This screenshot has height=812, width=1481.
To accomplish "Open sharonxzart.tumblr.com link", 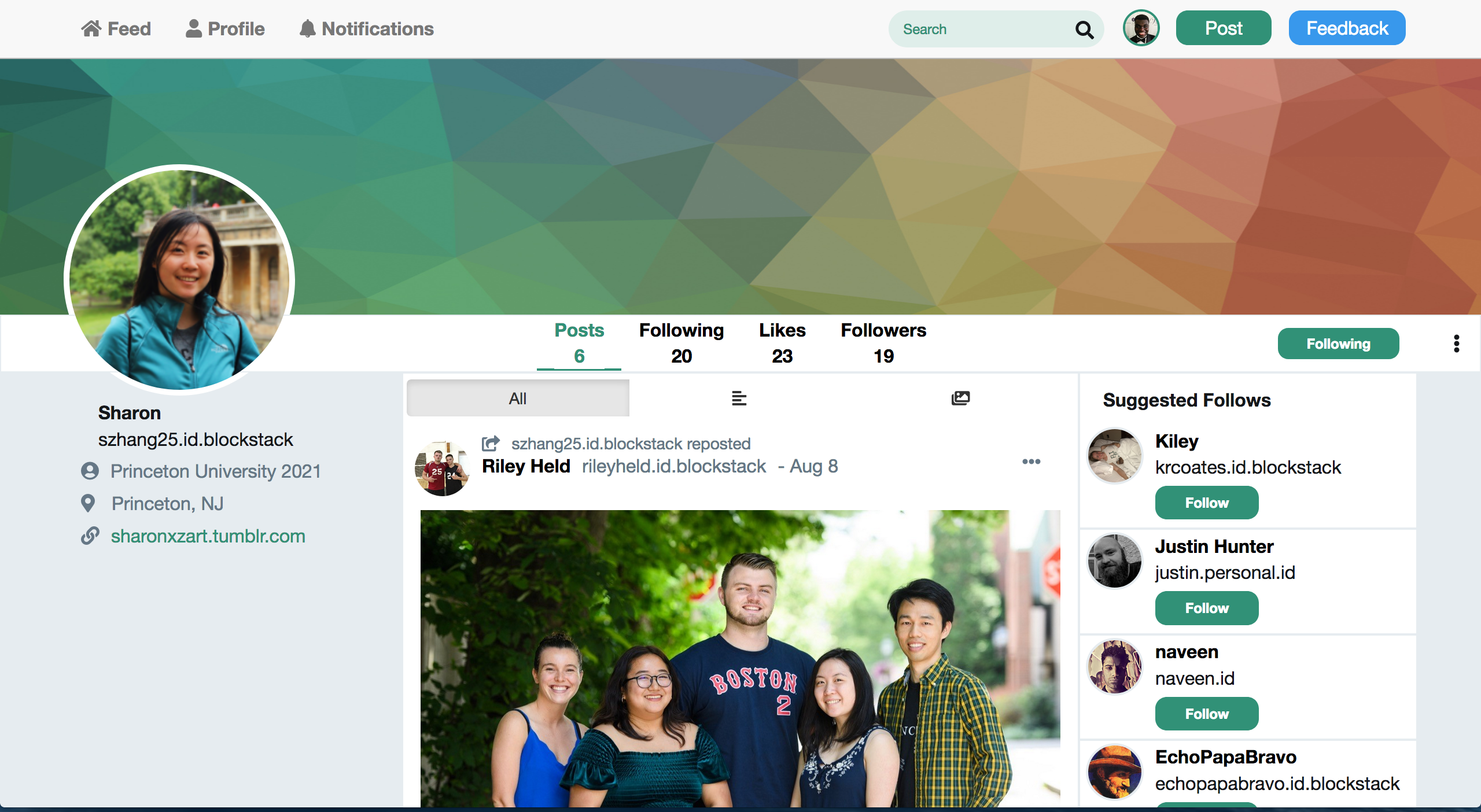I will tap(208, 536).
